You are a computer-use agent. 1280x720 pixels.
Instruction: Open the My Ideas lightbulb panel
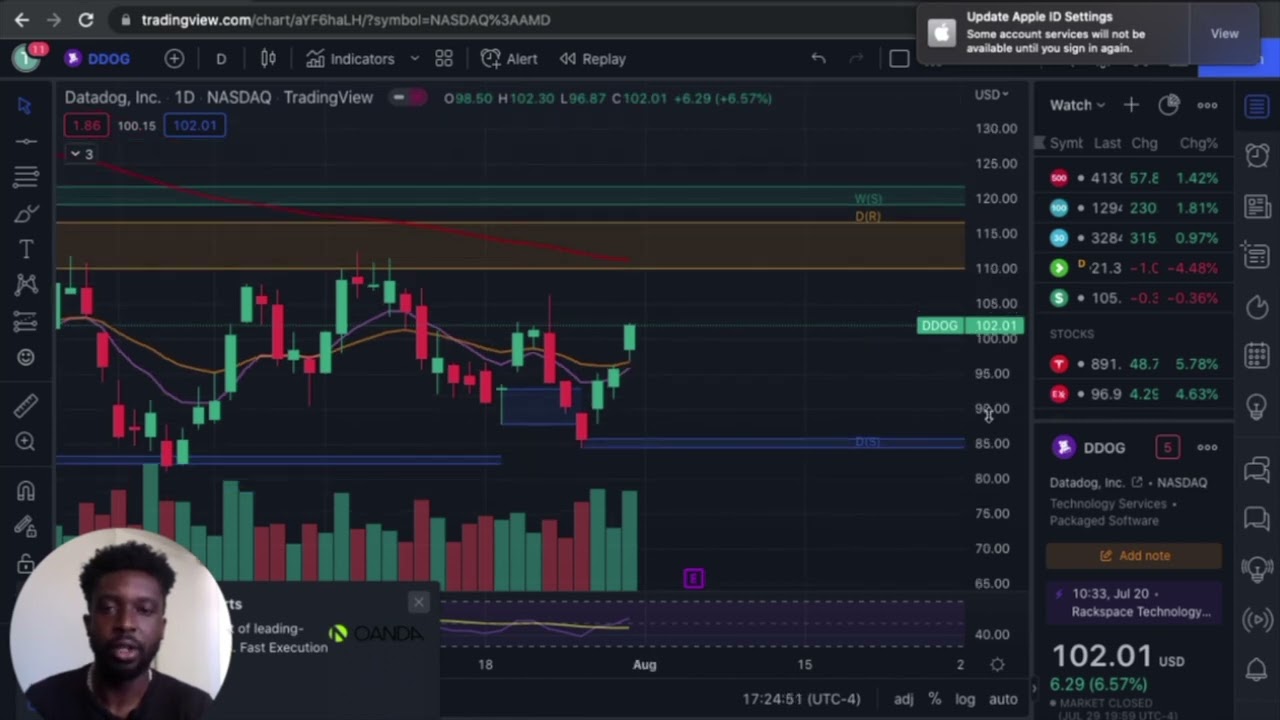pos(1257,406)
